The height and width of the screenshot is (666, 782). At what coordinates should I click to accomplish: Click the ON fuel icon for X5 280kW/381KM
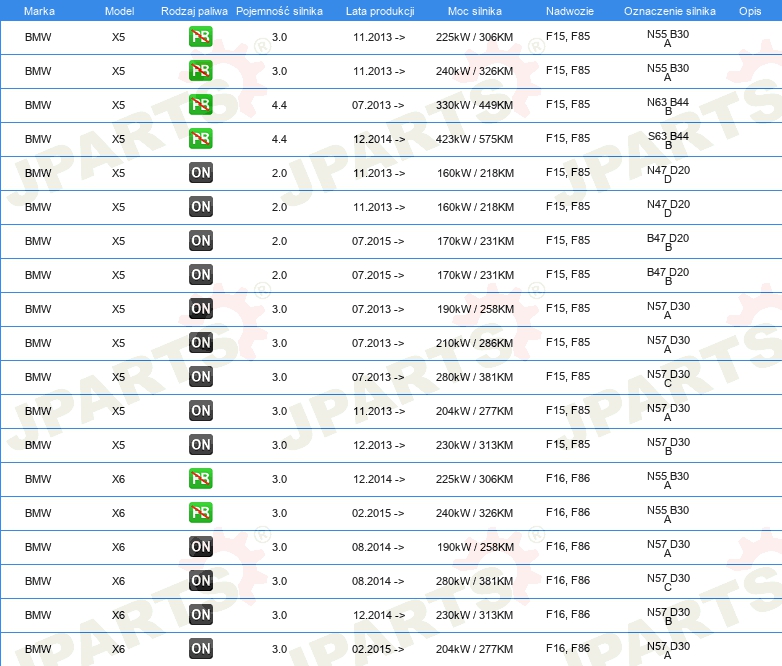pyautogui.click(x=201, y=377)
